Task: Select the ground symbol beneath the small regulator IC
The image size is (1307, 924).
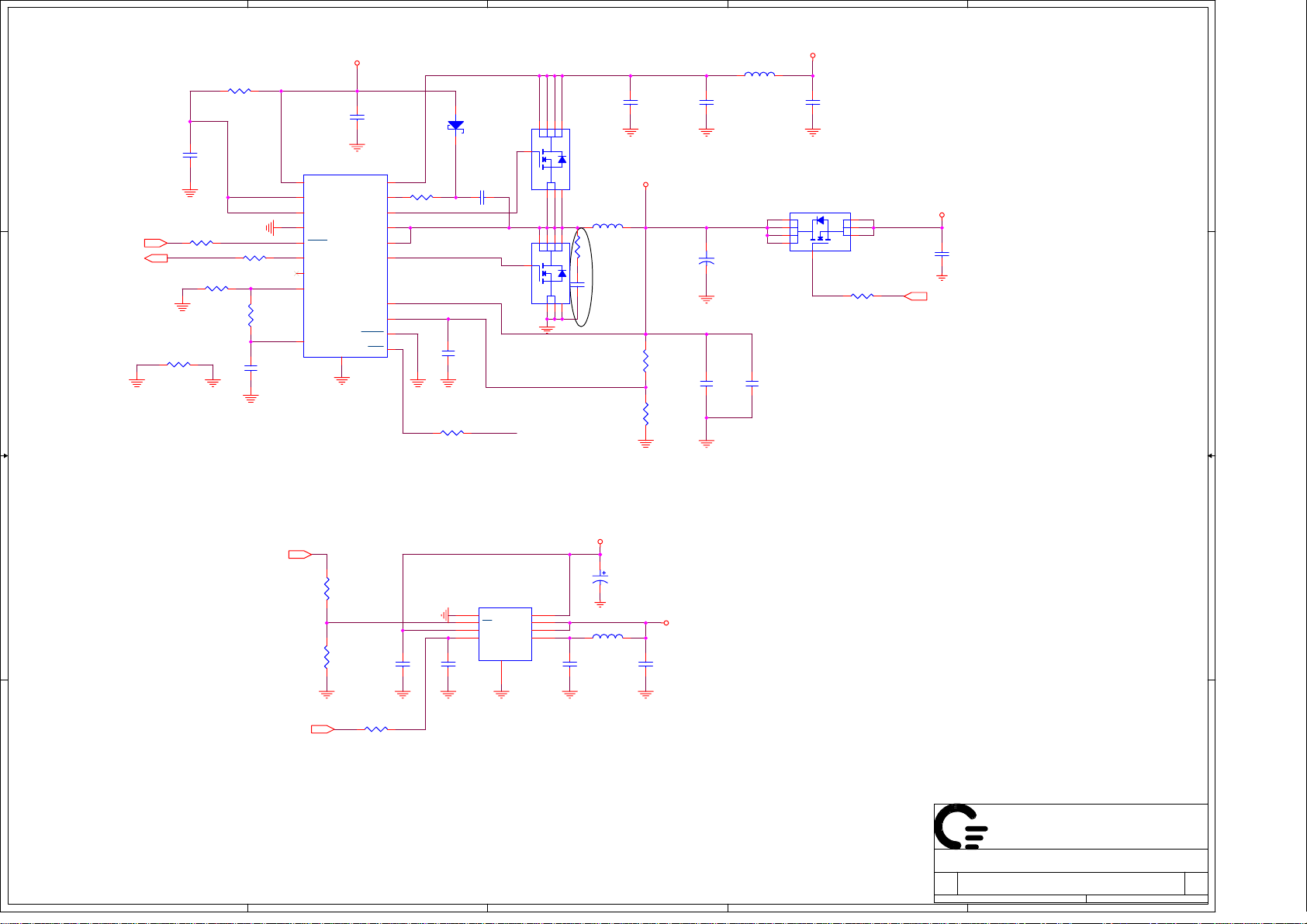Action: [501, 694]
